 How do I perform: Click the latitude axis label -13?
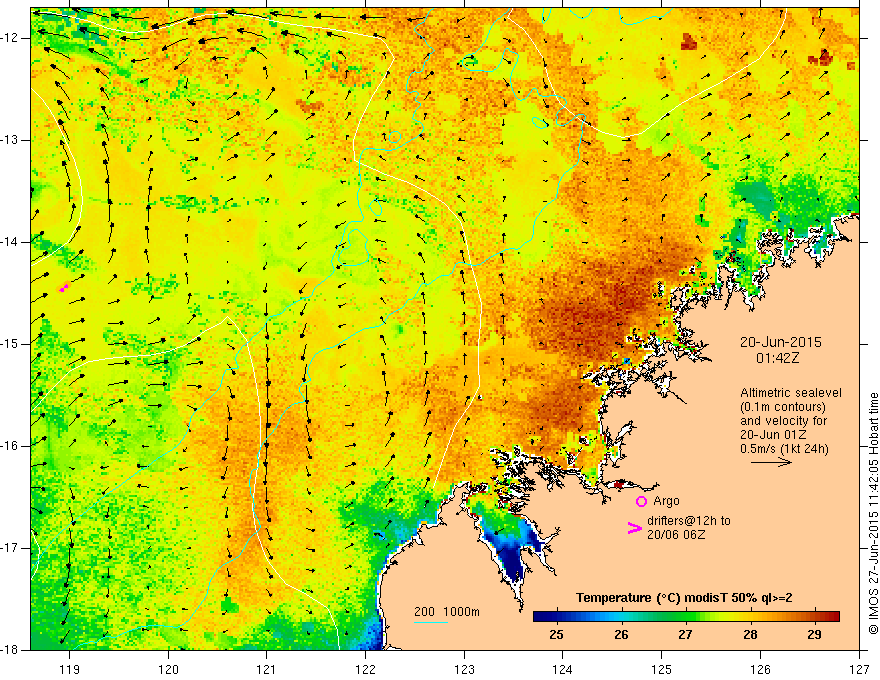[11, 140]
